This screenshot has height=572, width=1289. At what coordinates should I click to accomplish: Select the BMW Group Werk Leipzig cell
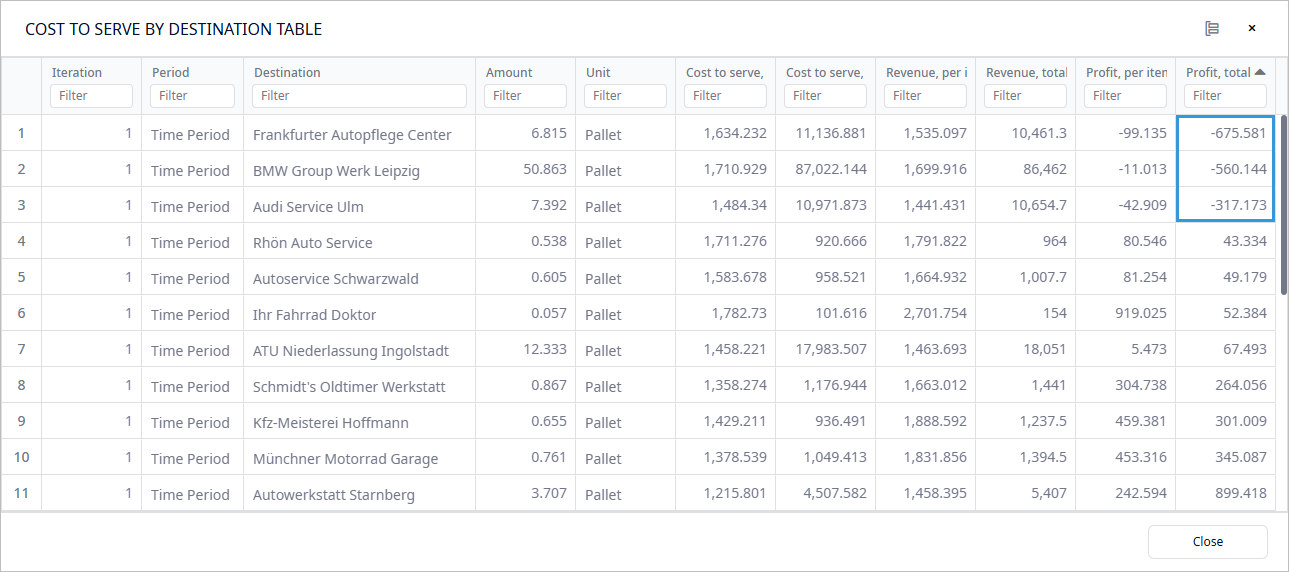(x=336, y=170)
